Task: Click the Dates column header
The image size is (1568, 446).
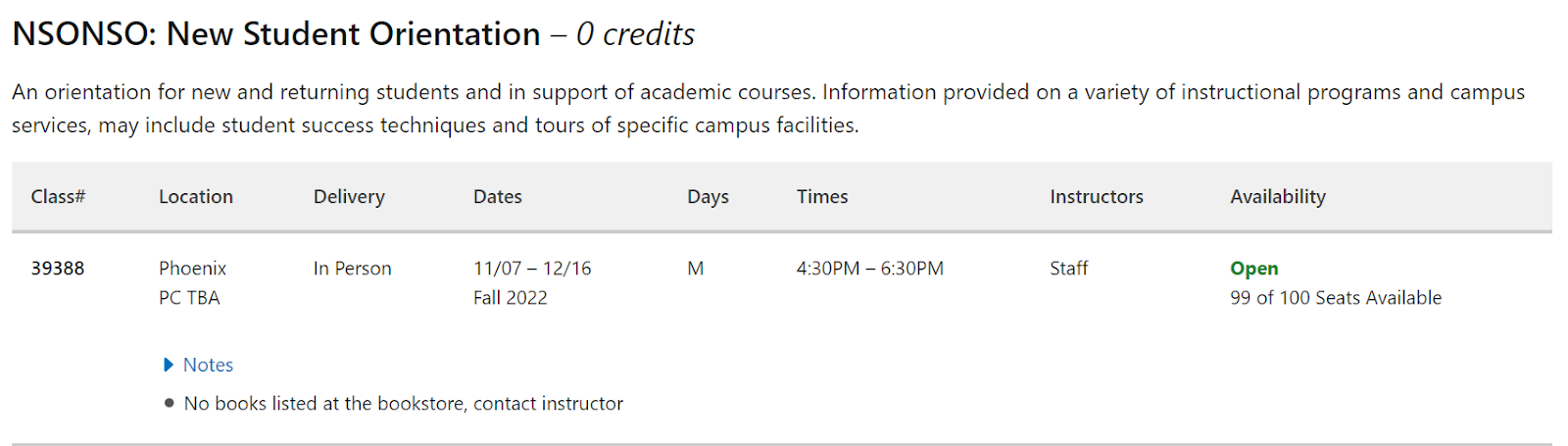Action: [498, 197]
